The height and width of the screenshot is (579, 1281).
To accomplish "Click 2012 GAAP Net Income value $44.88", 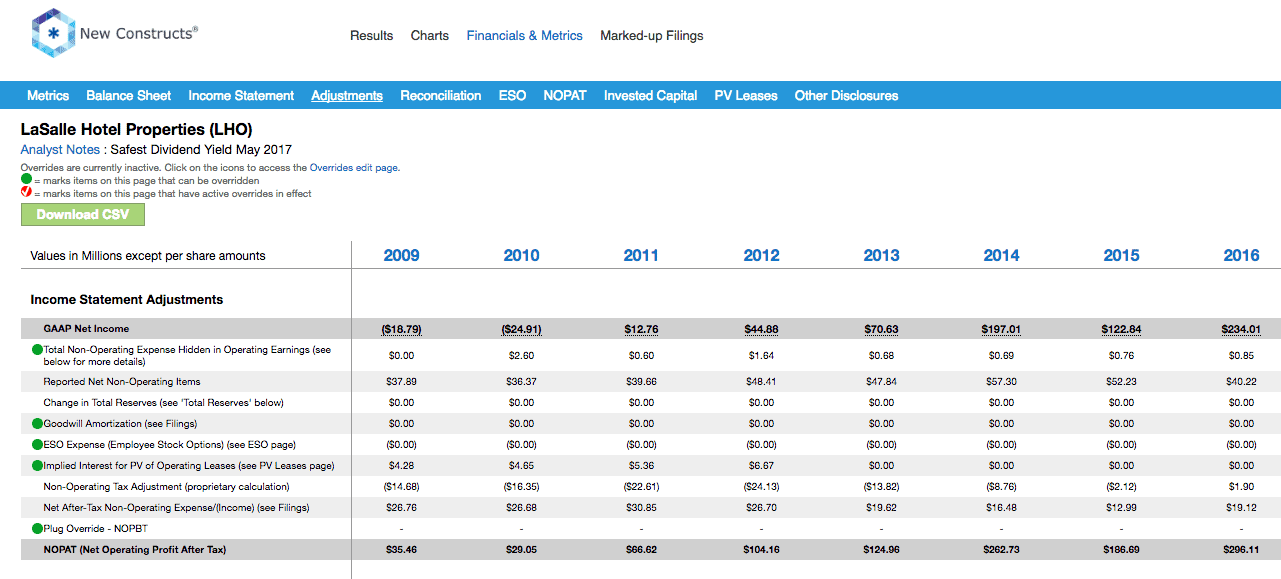I will pyautogui.click(x=761, y=329).
